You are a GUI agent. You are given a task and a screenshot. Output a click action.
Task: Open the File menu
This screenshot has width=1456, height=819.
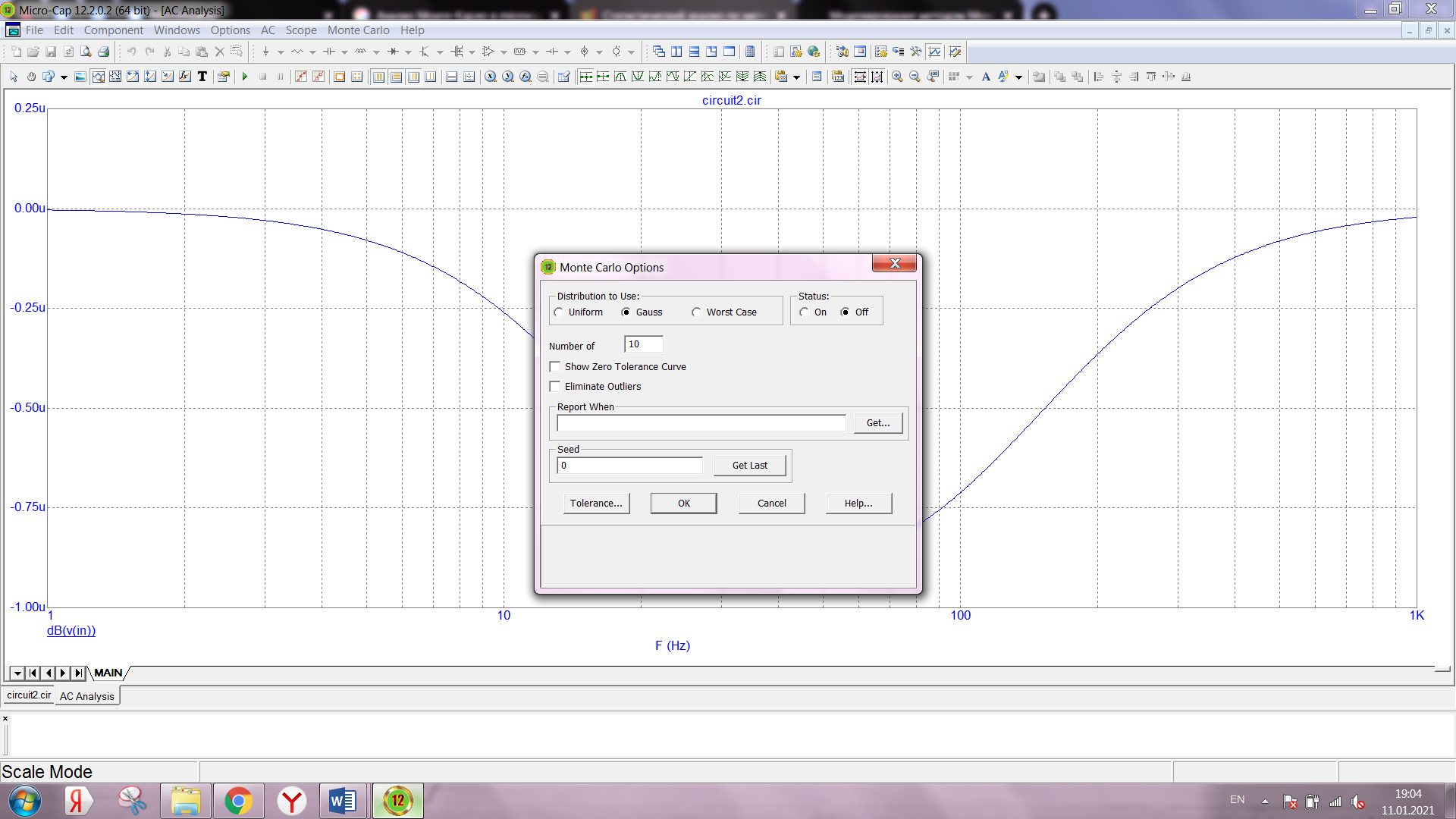(34, 30)
